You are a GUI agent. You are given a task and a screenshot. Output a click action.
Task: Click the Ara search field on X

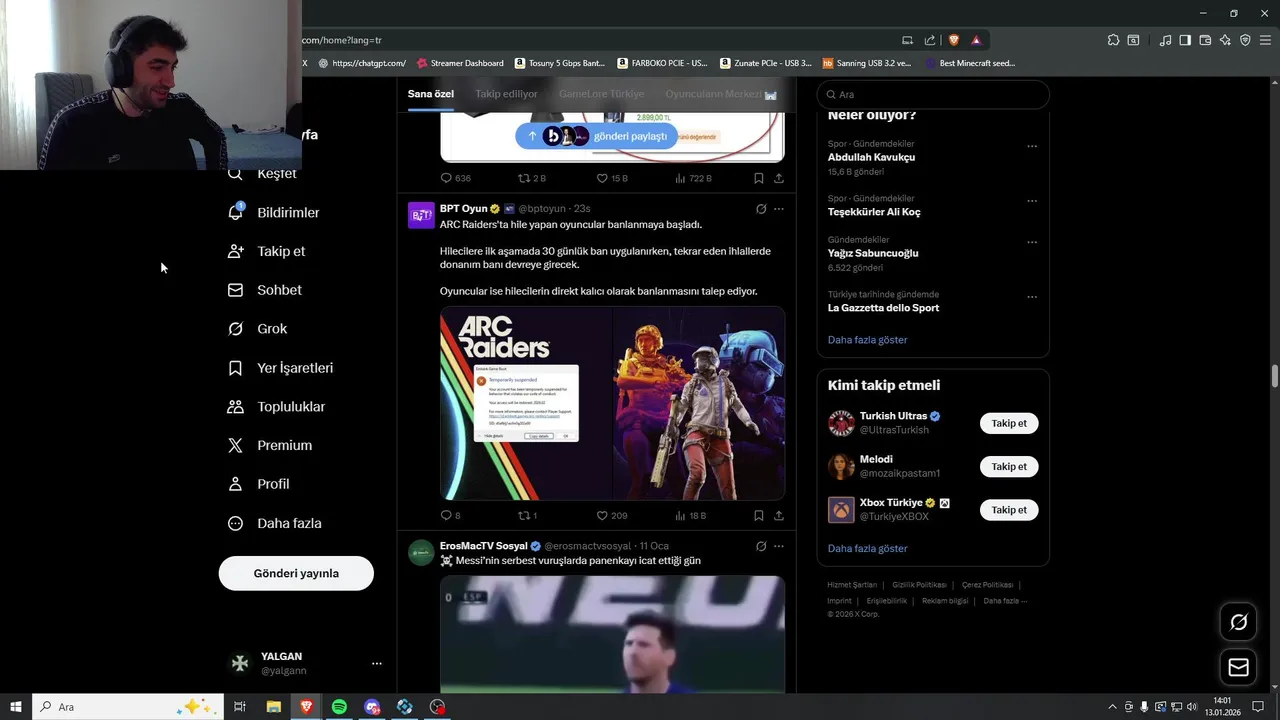[x=933, y=94]
